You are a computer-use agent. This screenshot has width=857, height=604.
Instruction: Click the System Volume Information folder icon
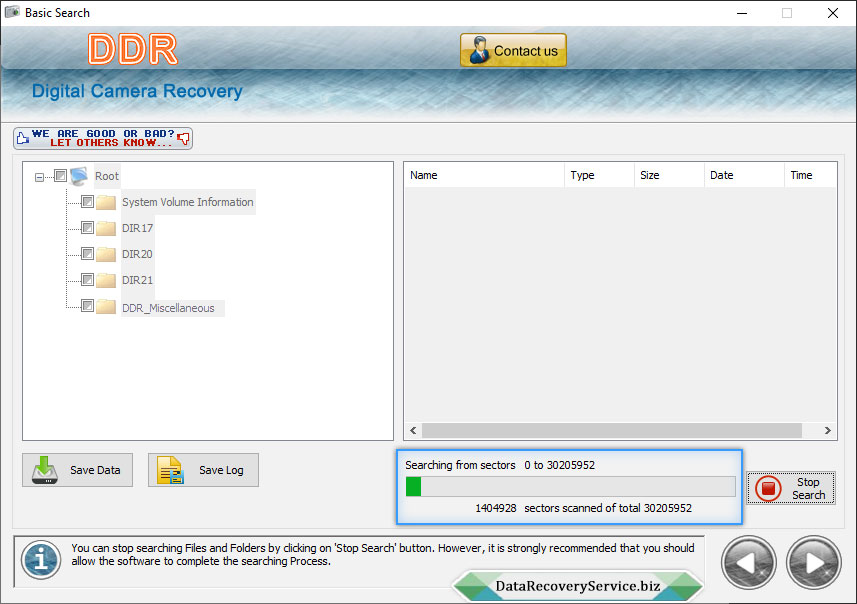tap(106, 202)
